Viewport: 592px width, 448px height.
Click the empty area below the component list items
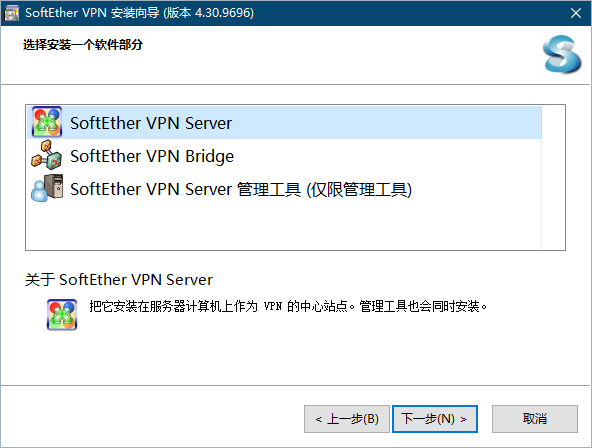tap(284, 227)
